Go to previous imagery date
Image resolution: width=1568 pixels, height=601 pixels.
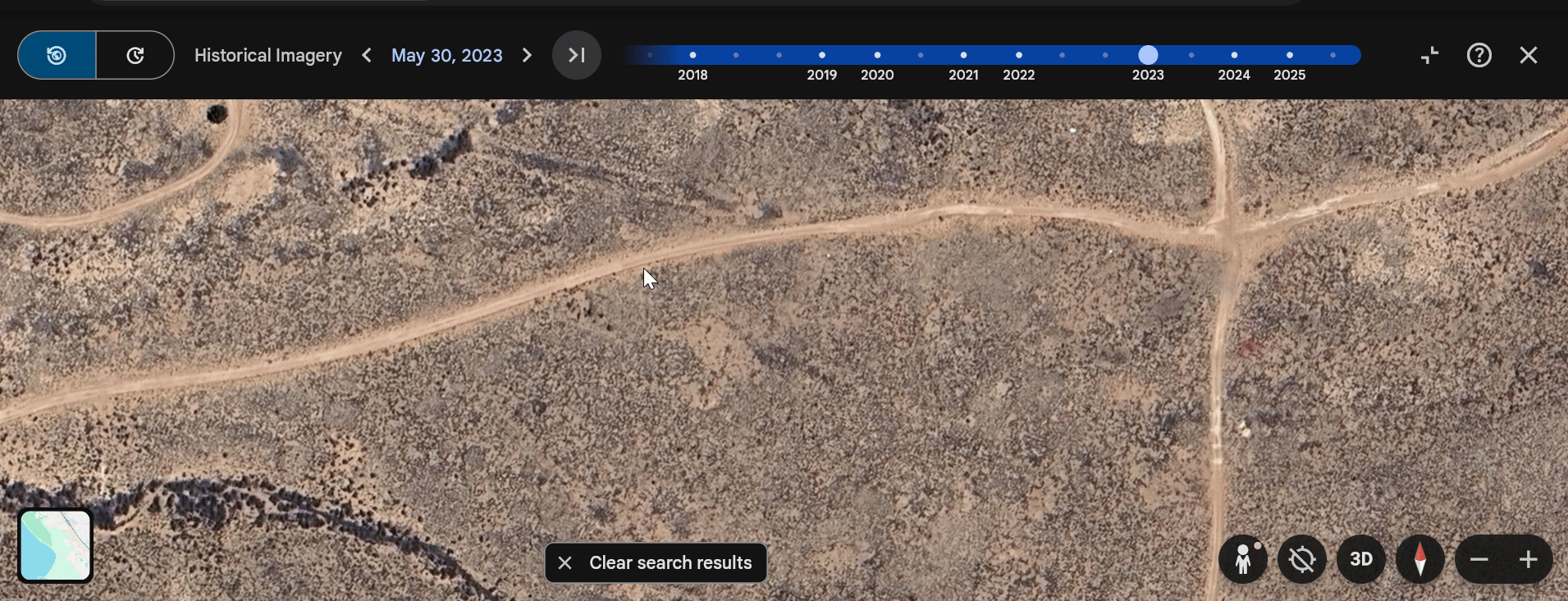pos(367,55)
